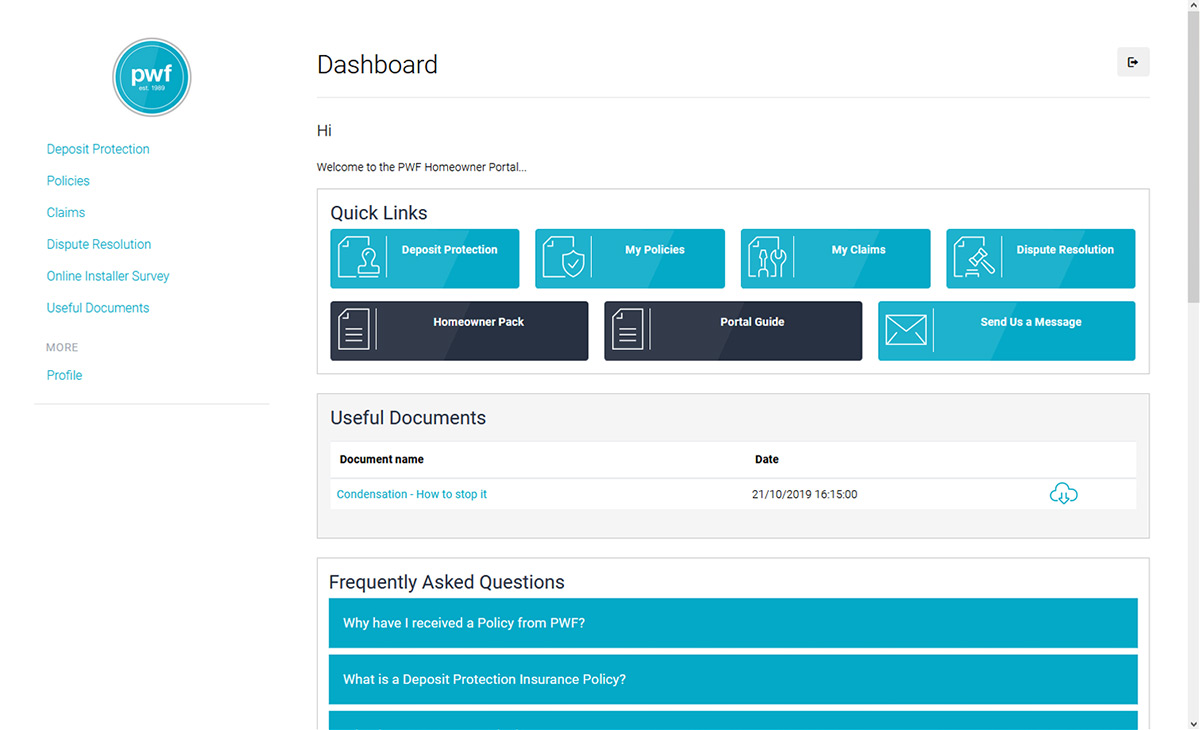Select Online Installer Survey in sidebar

click(108, 276)
